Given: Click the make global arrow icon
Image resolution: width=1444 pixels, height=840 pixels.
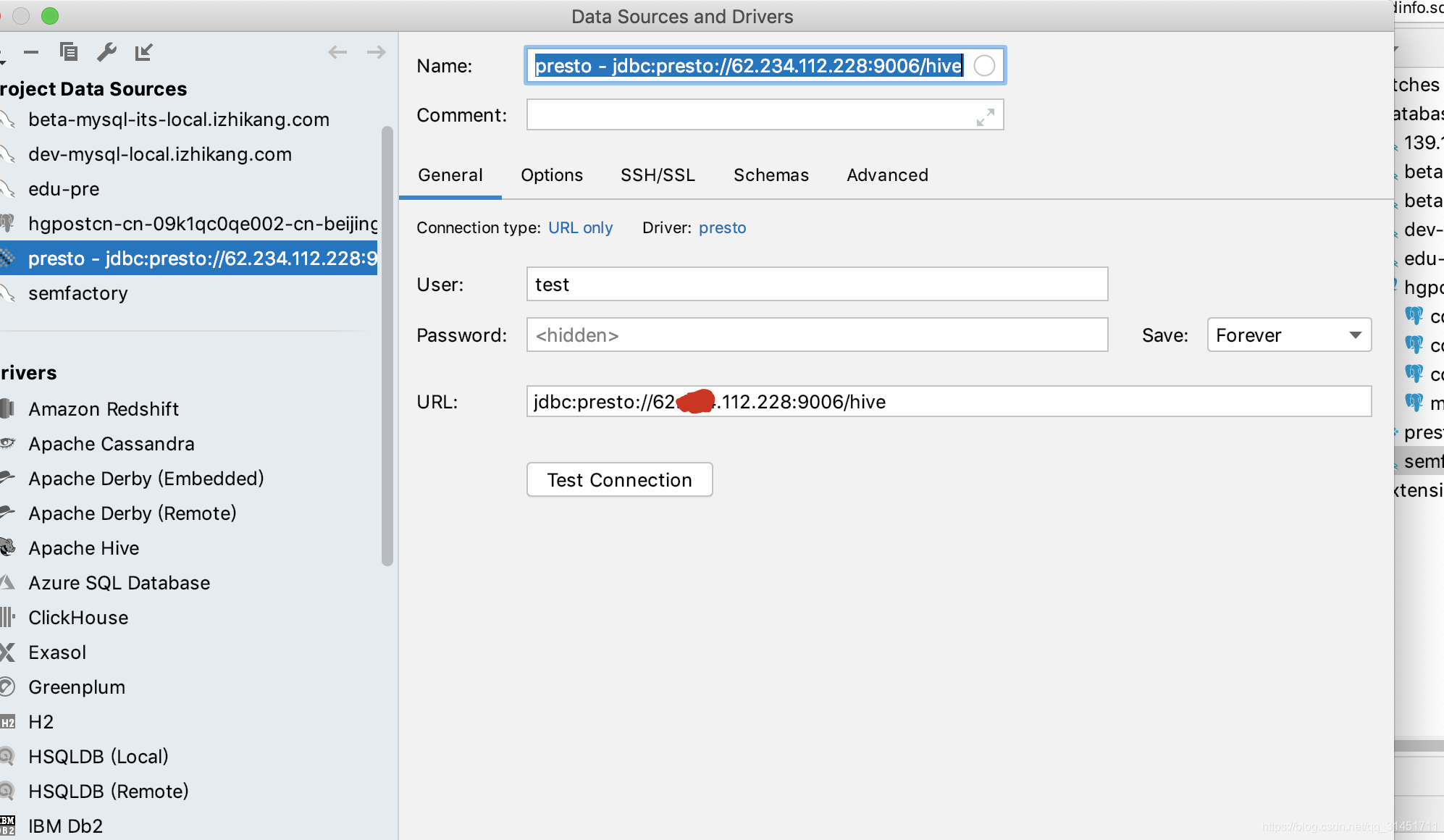Looking at the screenshot, I should click(144, 52).
